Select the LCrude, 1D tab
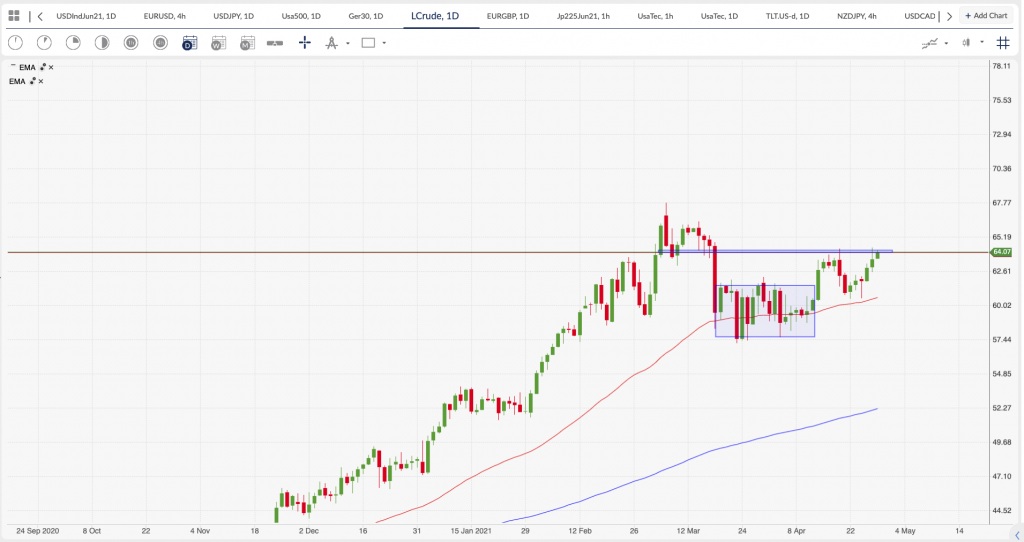 (435, 16)
